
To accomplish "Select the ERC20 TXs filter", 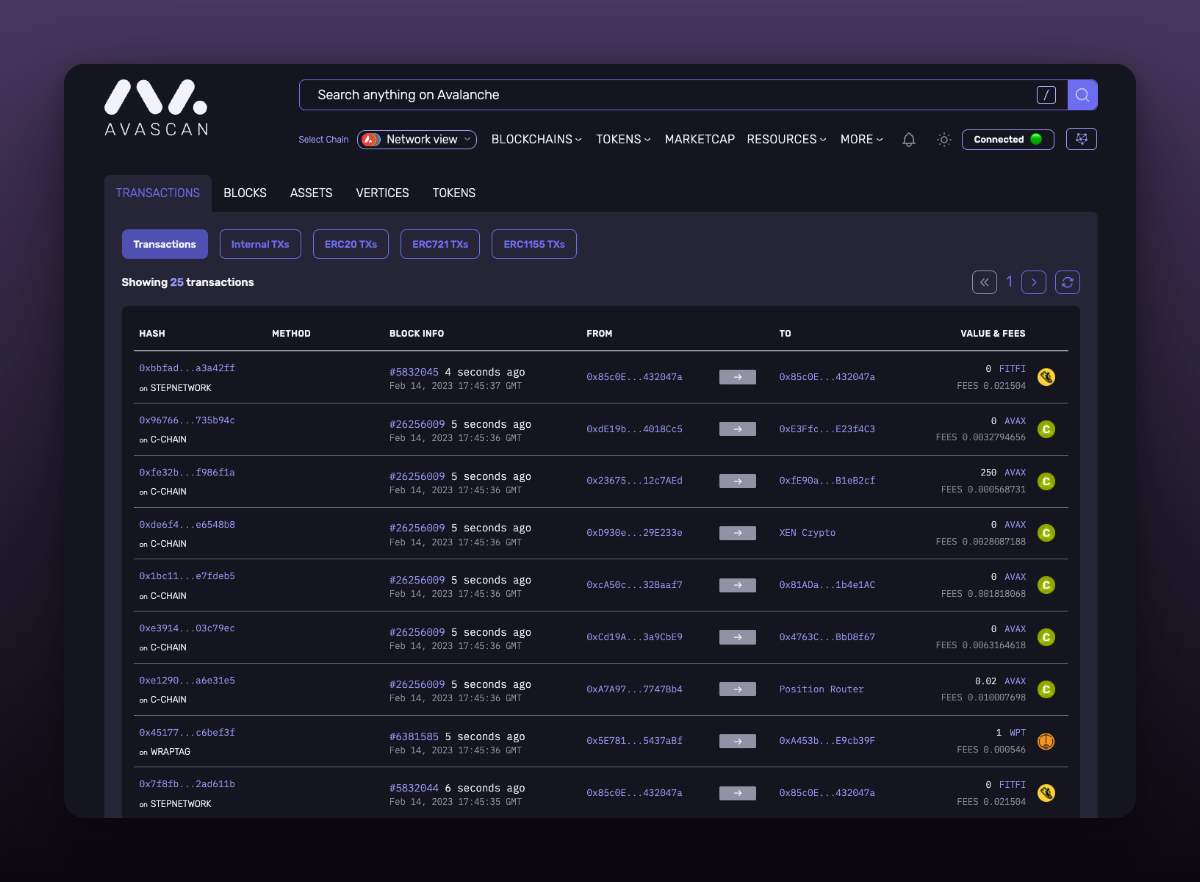I will pos(350,245).
